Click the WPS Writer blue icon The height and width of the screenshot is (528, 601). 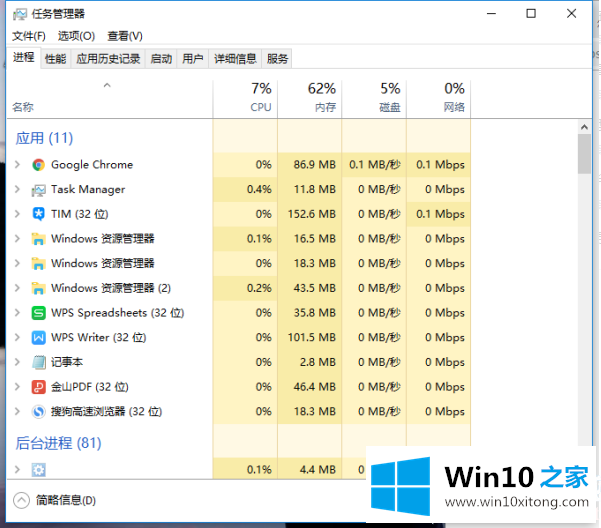tap(38, 338)
